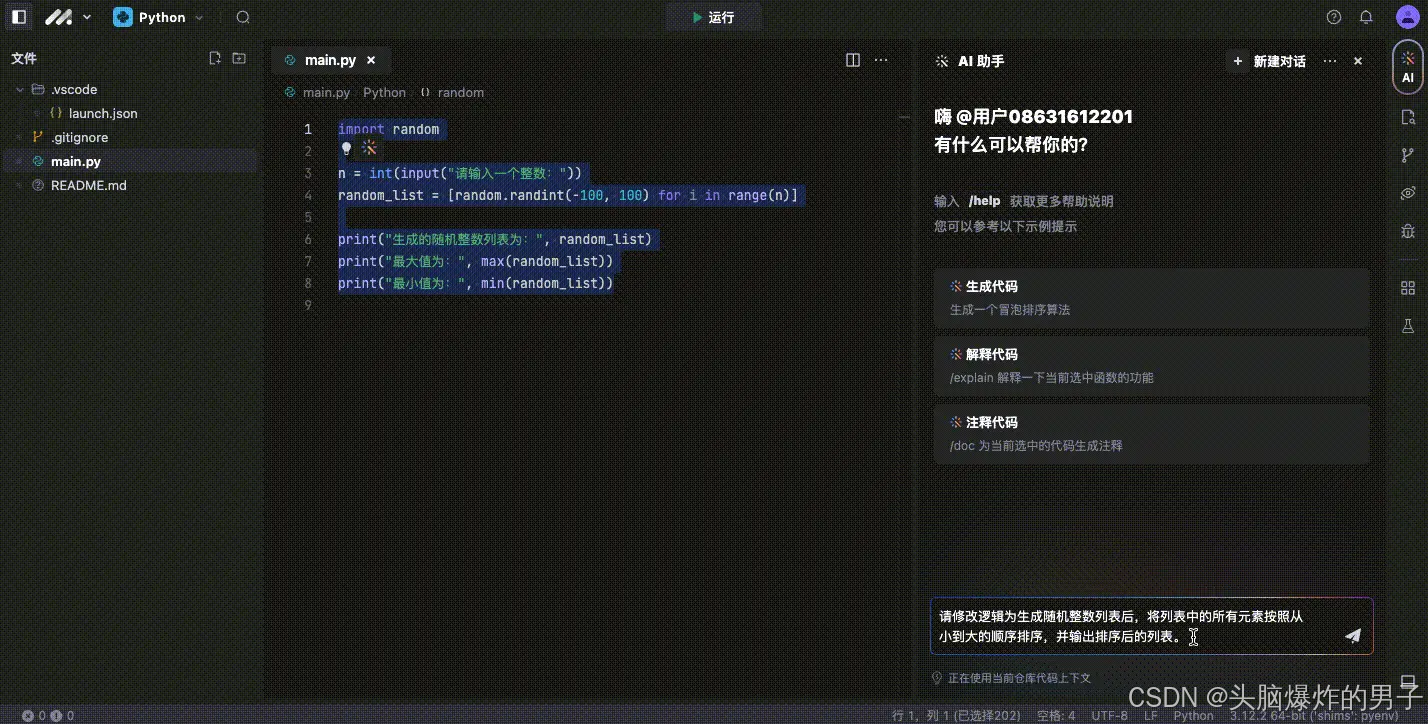Click the 运行 run button

point(713,16)
